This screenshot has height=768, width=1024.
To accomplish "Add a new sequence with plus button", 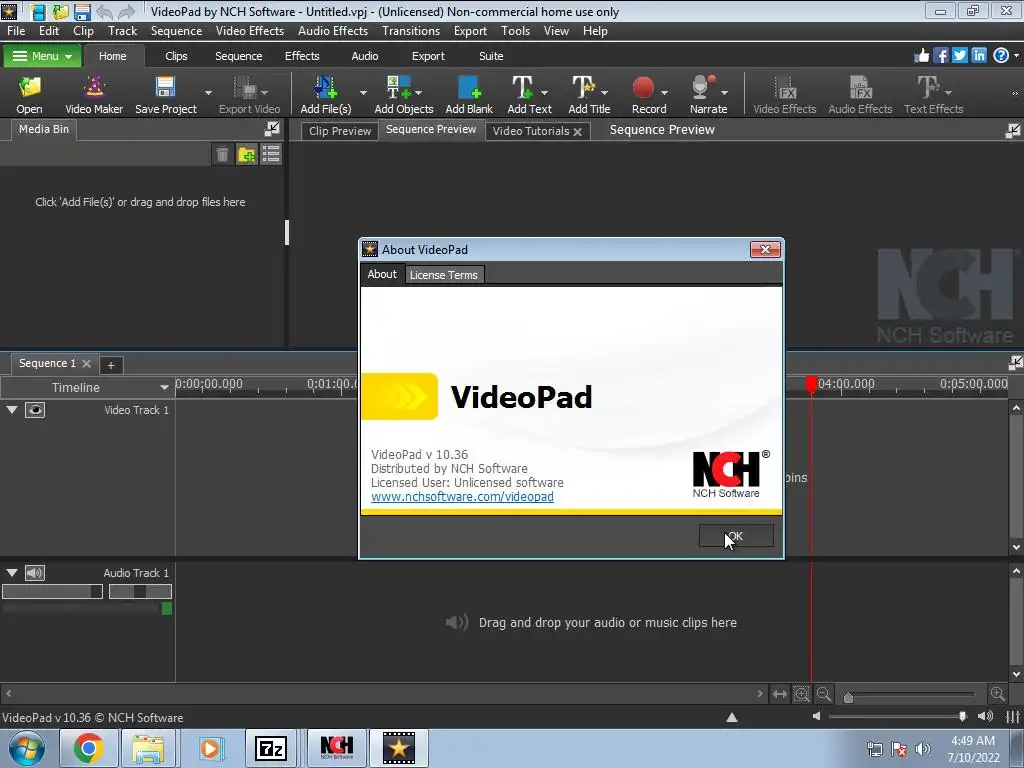I will 110,365.
